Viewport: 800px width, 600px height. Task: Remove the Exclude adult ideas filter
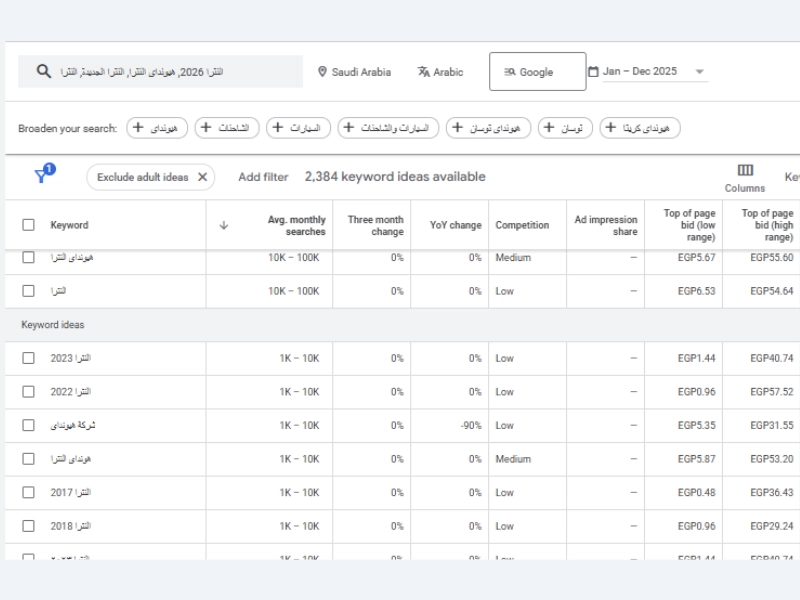click(202, 177)
